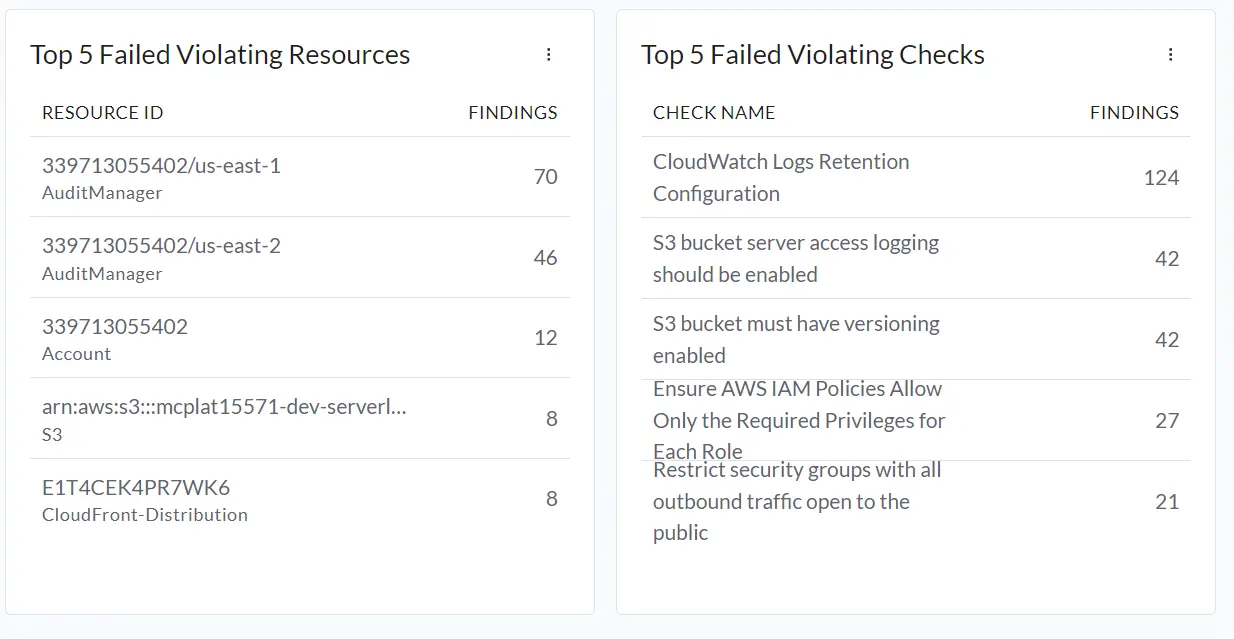Click the 124 findings count for CloudWatch check
The width and height of the screenshot is (1234, 639).
point(1162,177)
